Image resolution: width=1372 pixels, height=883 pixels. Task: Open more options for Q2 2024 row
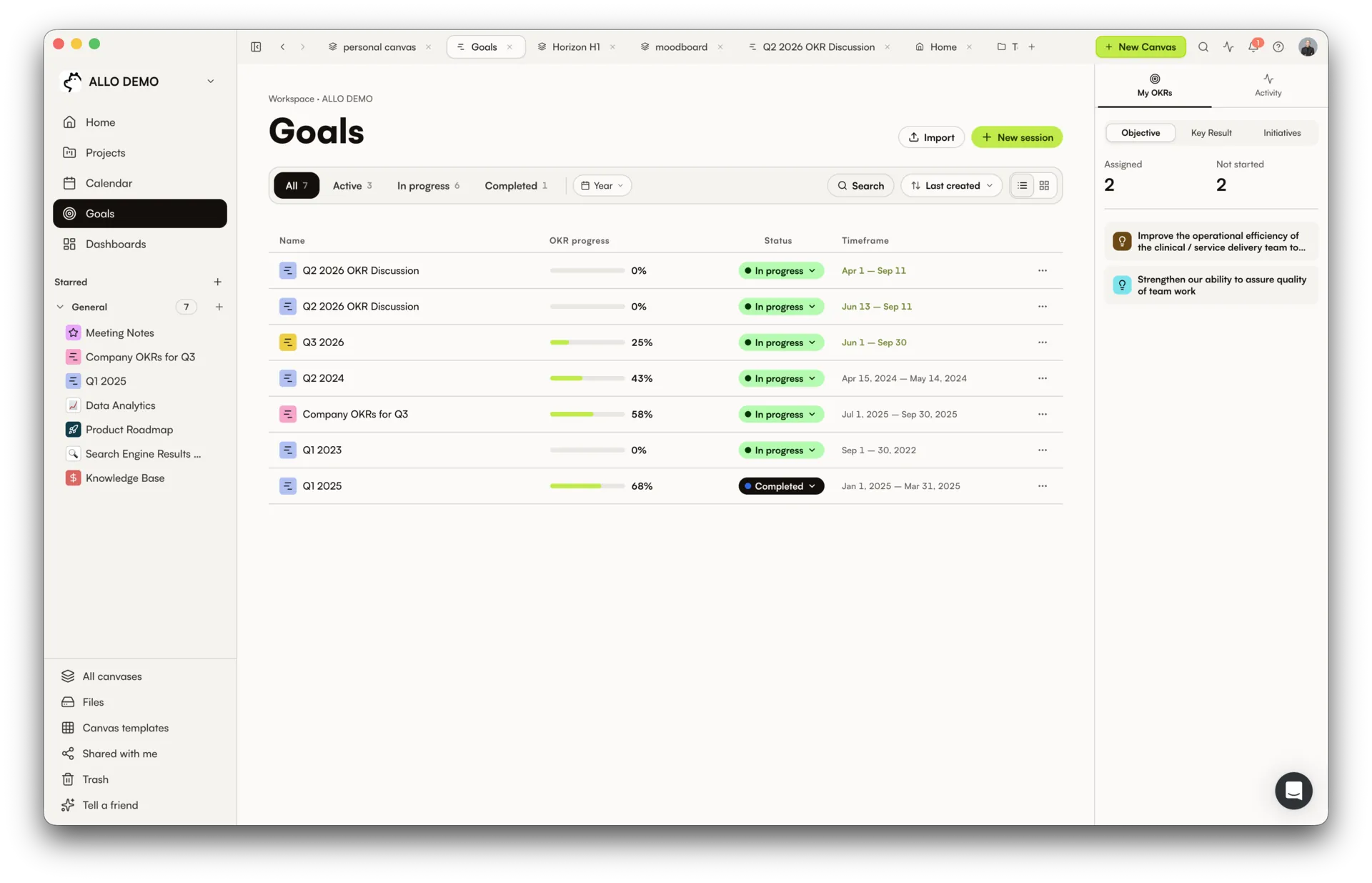(1043, 378)
